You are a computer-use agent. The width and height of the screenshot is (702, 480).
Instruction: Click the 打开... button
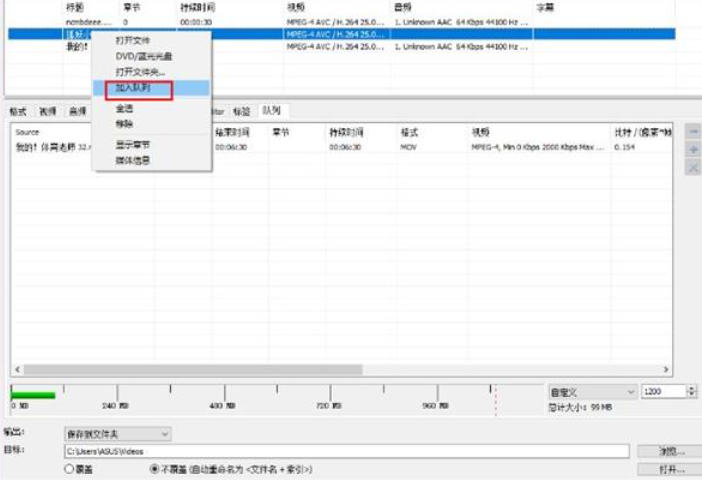point(667,468)
